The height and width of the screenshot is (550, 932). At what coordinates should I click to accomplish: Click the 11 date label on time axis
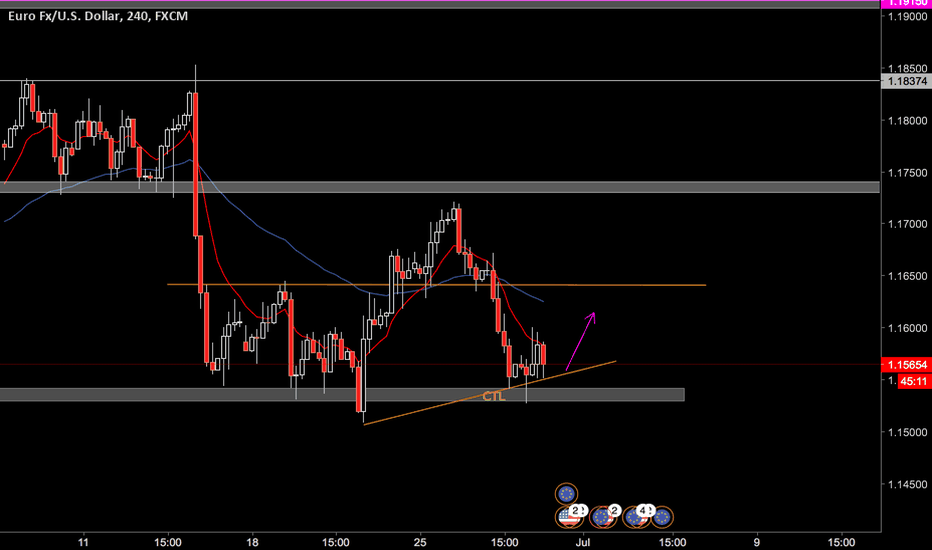coord(83,542)
